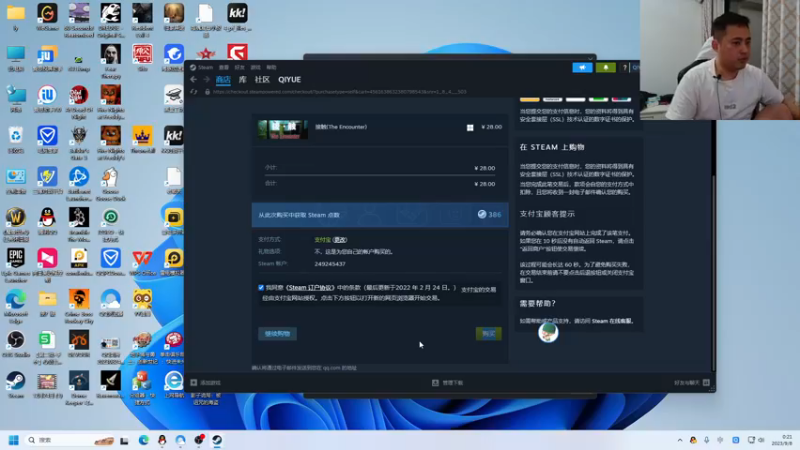Click the Steam page vertical scrollbar
The height and width of the screenshot is (450, 800).
[x=713, y=273]
